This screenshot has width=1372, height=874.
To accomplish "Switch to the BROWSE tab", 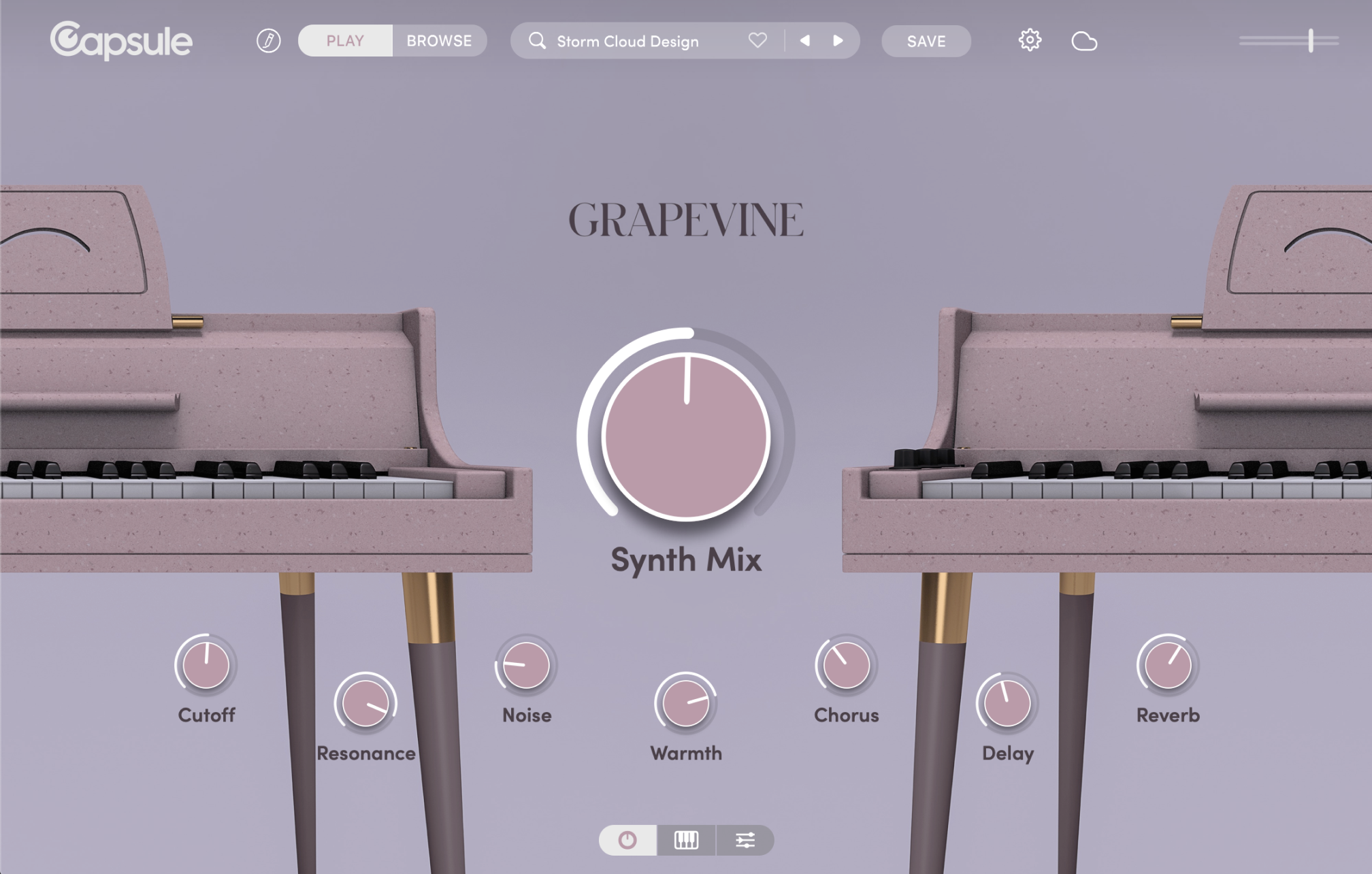I will (x=439, y=41).
